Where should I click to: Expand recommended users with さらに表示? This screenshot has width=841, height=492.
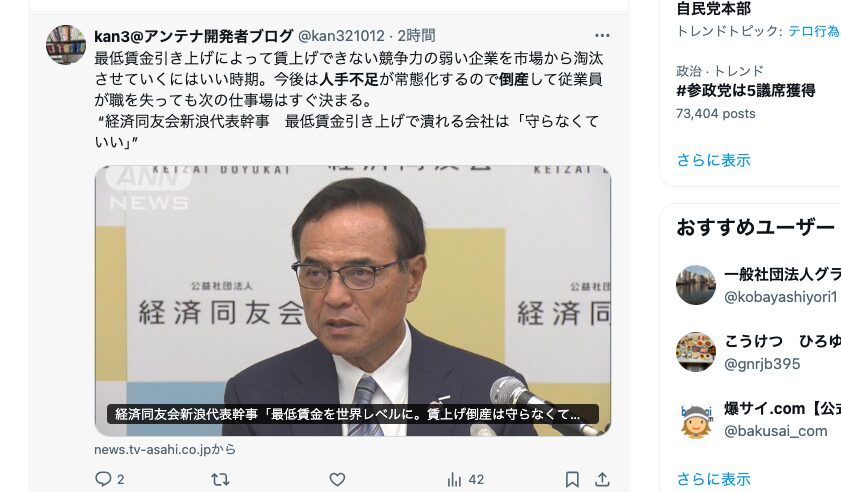click(713, 479)
